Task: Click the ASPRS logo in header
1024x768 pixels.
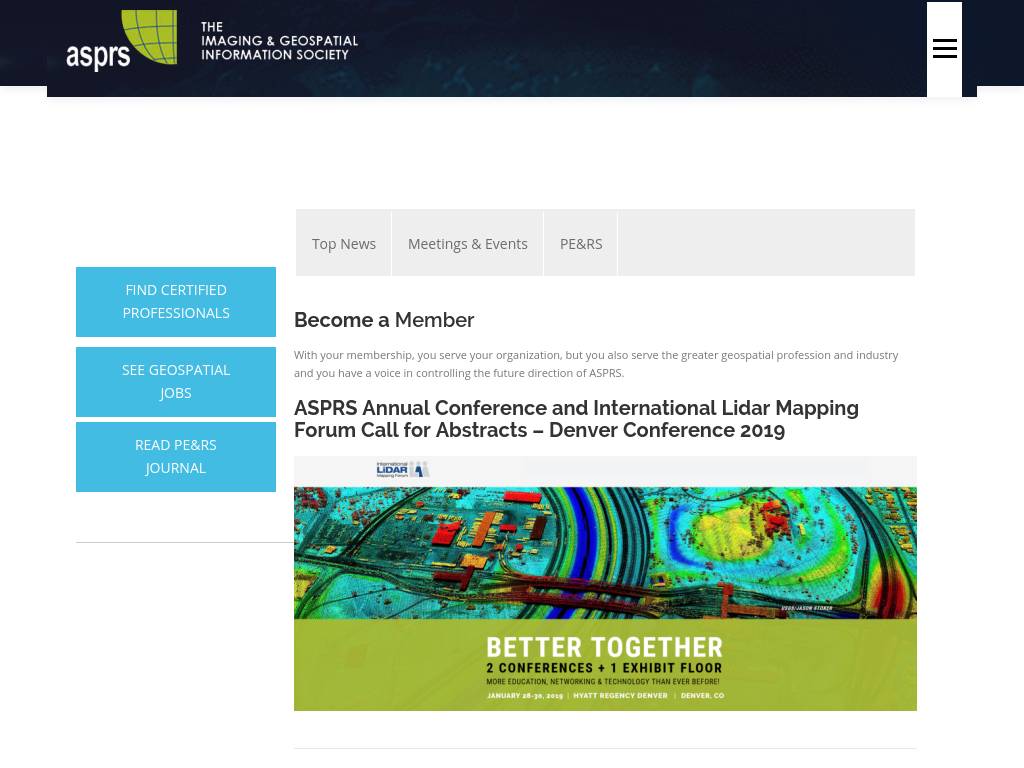Action: 121,40
